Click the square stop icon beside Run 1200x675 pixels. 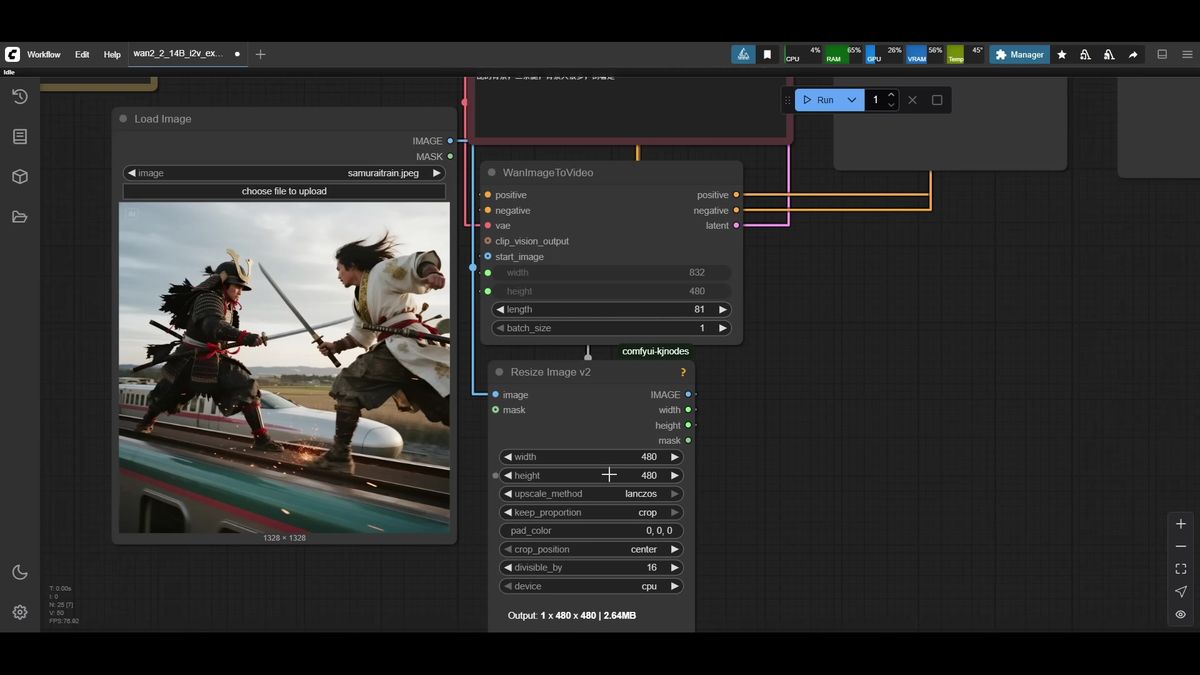coord(937,100)
